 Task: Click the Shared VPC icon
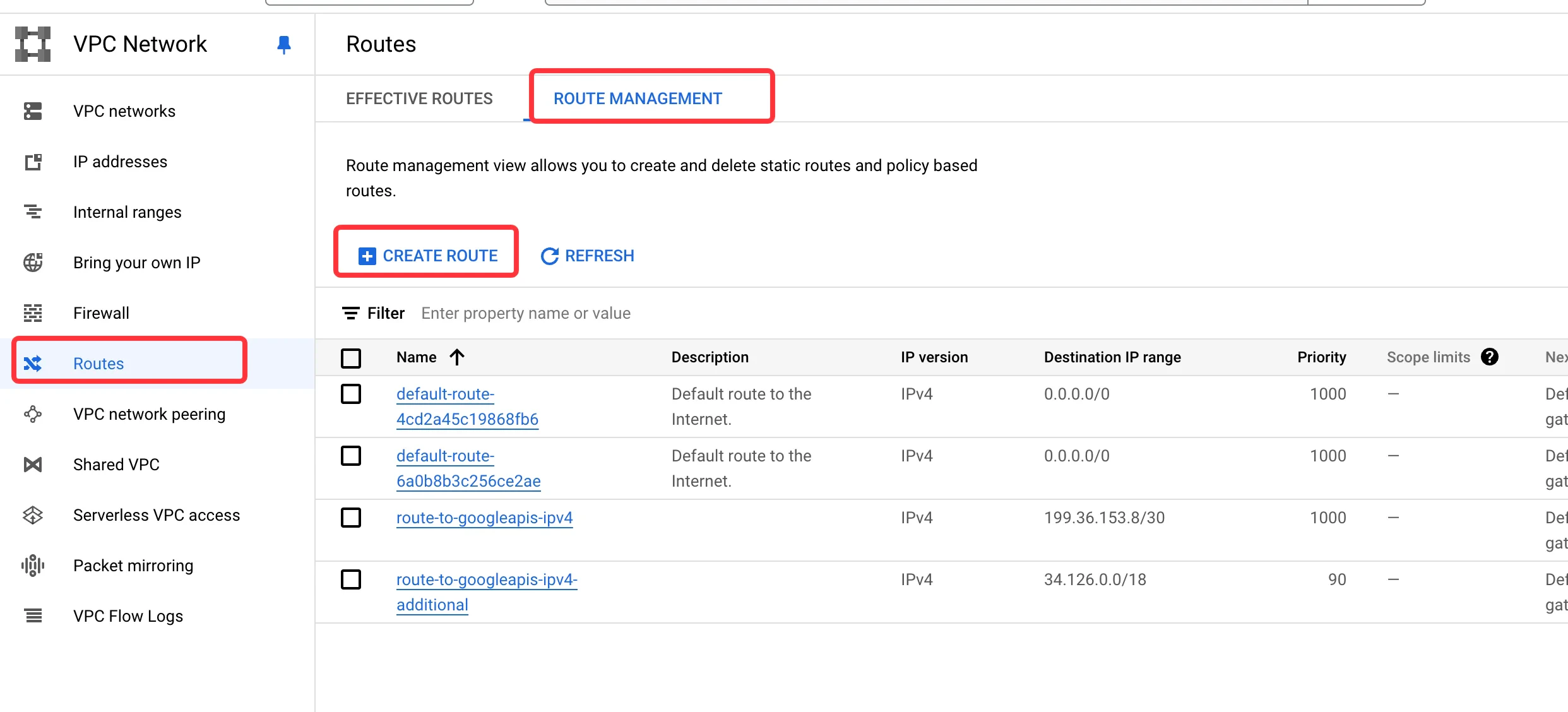click(33, 465)
